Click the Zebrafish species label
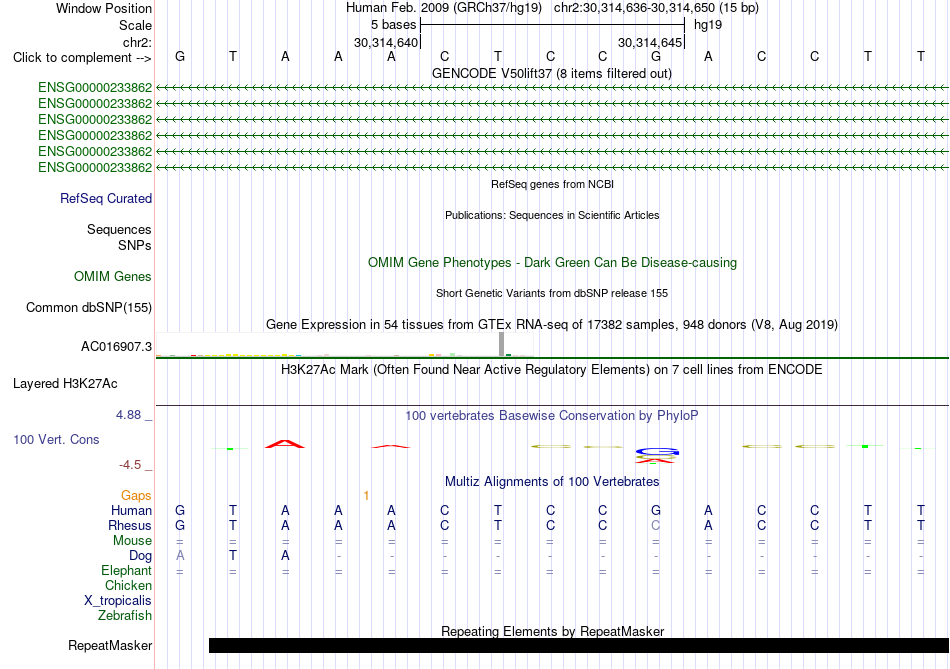This screenshot has height=669, width=950. tap(125, 615)
